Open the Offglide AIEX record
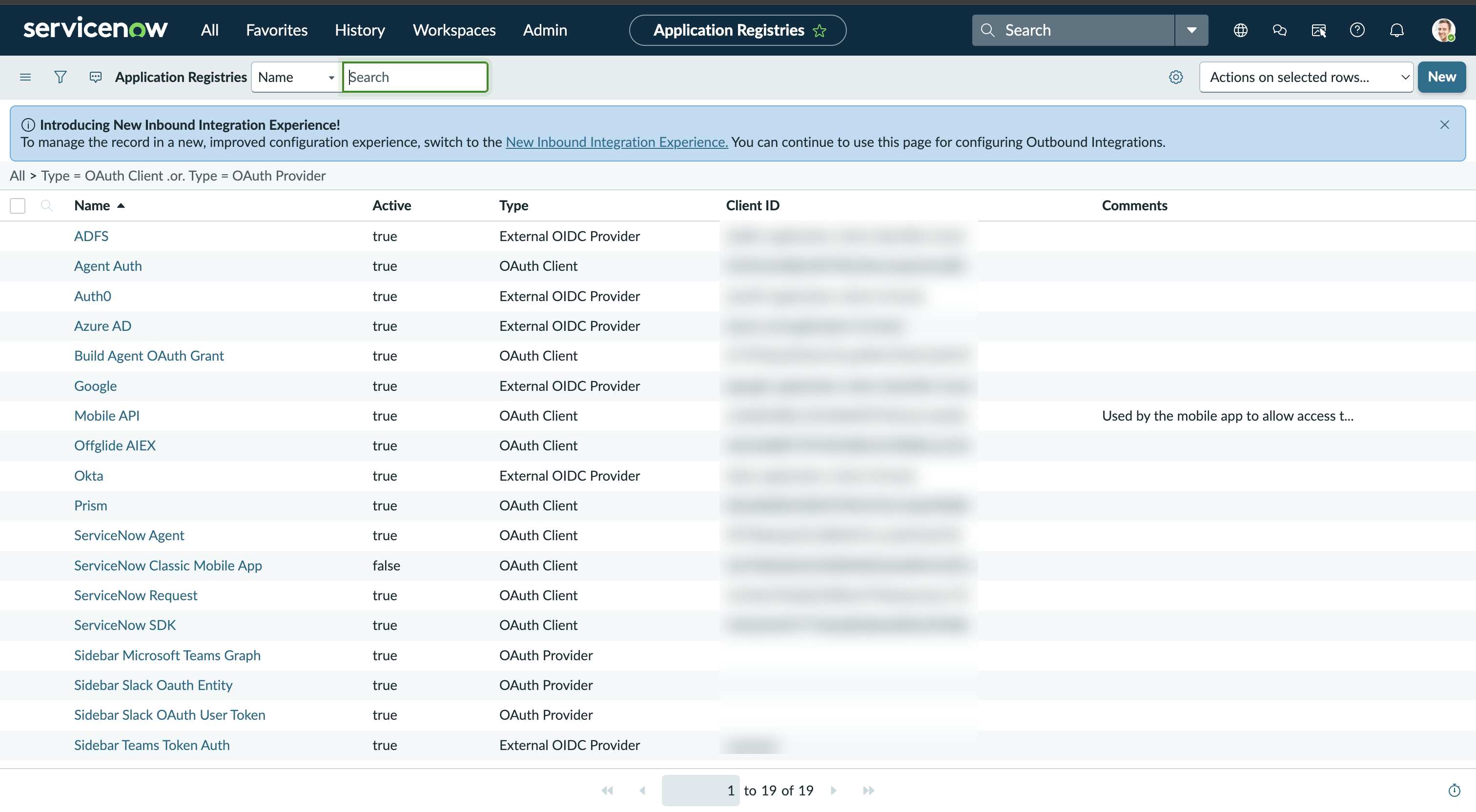 tap(115, 445)
